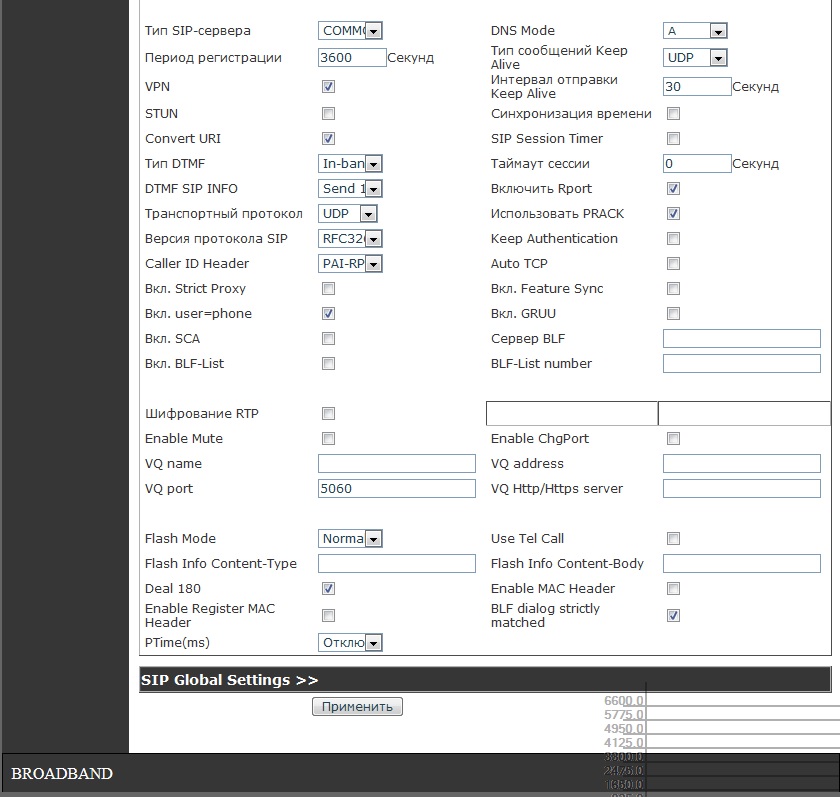840x797 pixels.
Task: Open Тип сообщений Keep Alive dropdown
Action: point(695,58)
